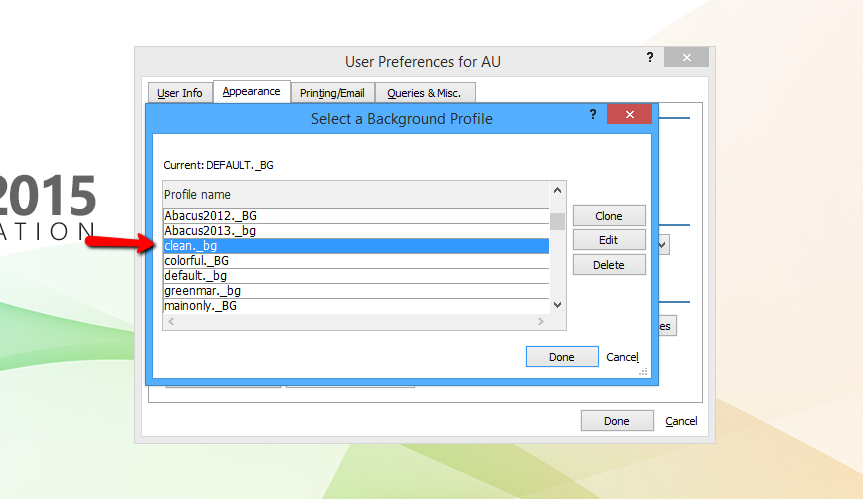The width and height of the screenshot is (863, 499).
Task: Pick the mainonly._BG profile
Action: coord(356,305)
